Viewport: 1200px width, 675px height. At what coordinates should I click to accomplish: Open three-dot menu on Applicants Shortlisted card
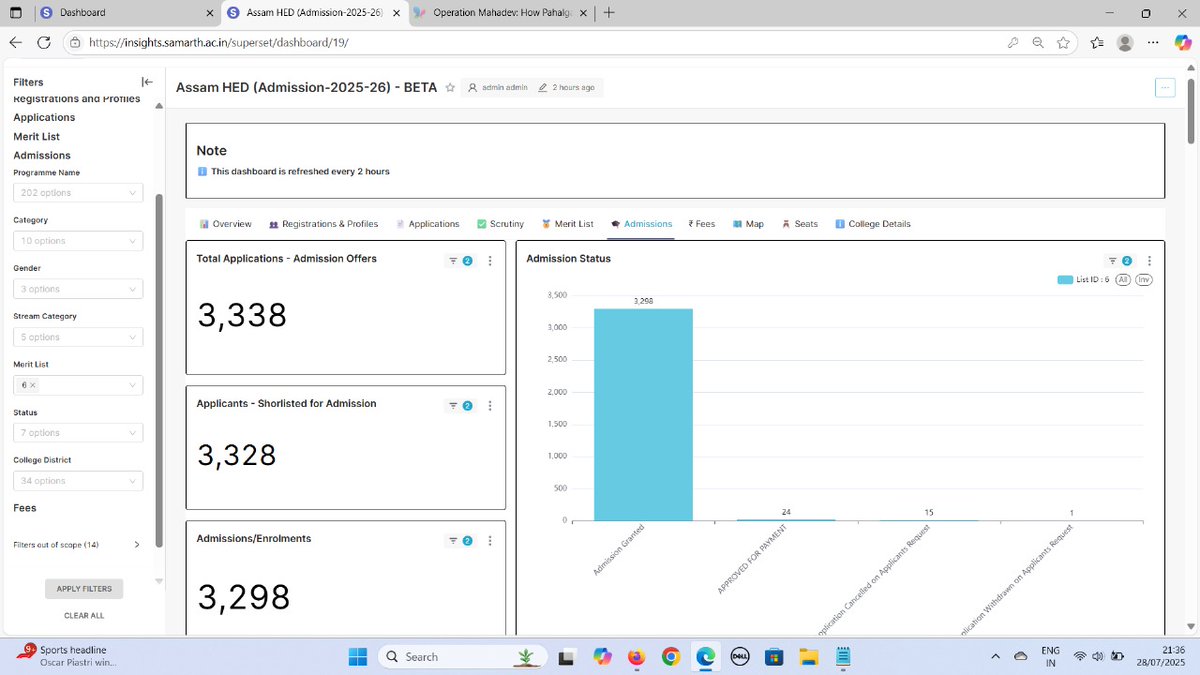point(490,406)
